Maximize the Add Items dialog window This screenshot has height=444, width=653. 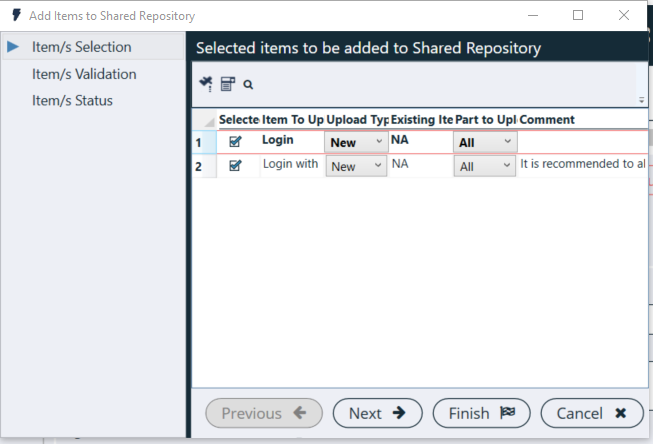pyautogui.click(x=578, y=16)
